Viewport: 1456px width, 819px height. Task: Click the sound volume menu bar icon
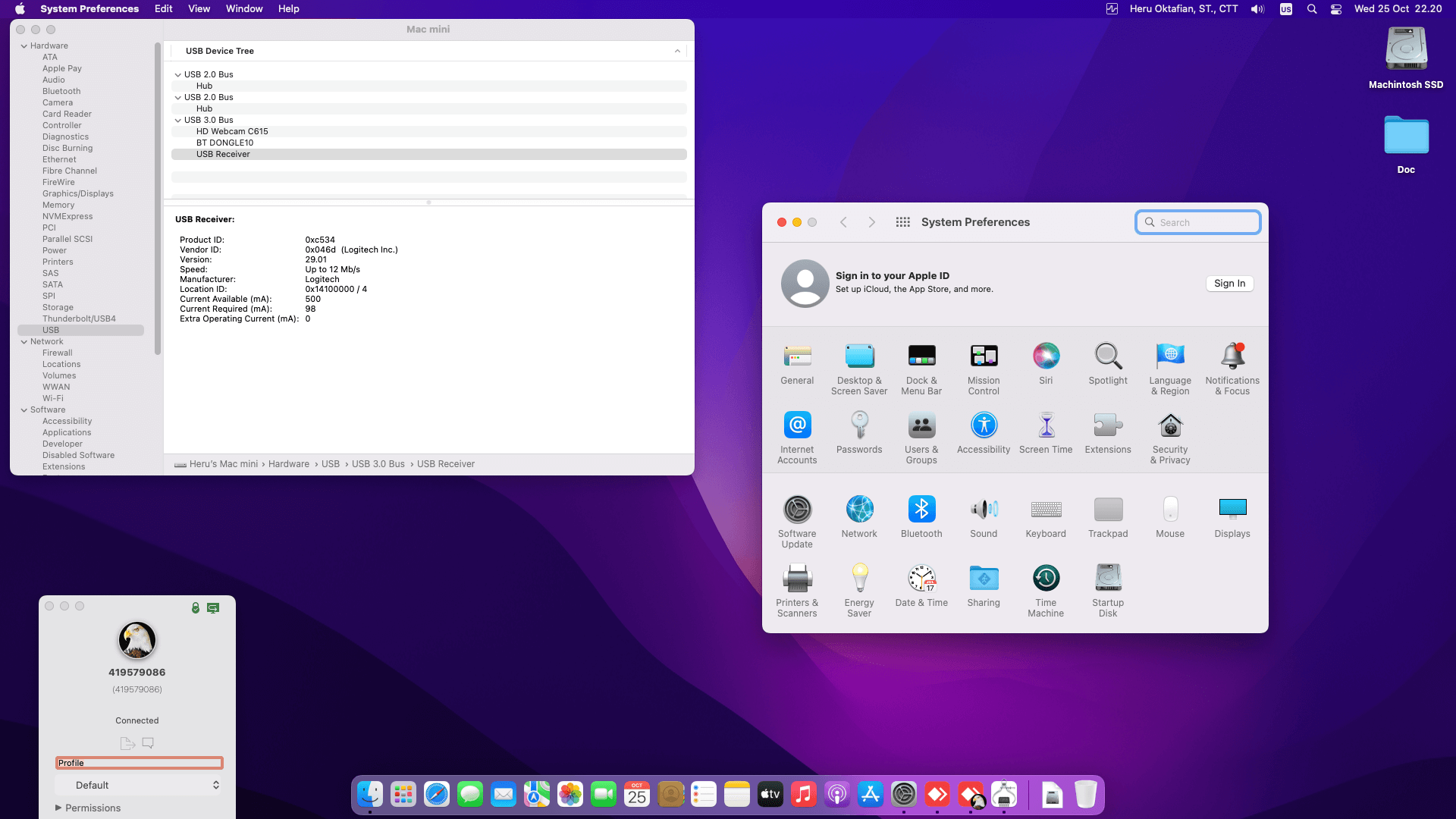tap(1258, 9)
